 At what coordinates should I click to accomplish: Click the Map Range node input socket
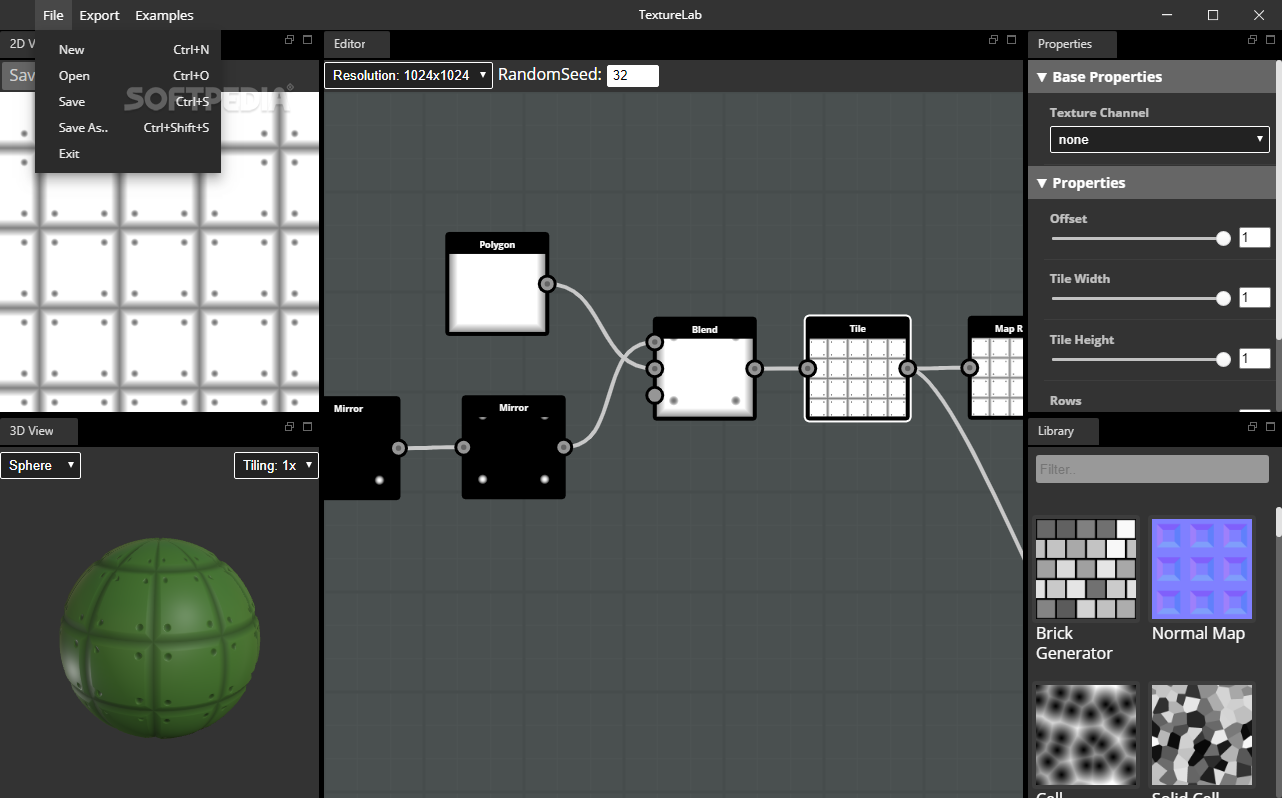click(970, 368)
